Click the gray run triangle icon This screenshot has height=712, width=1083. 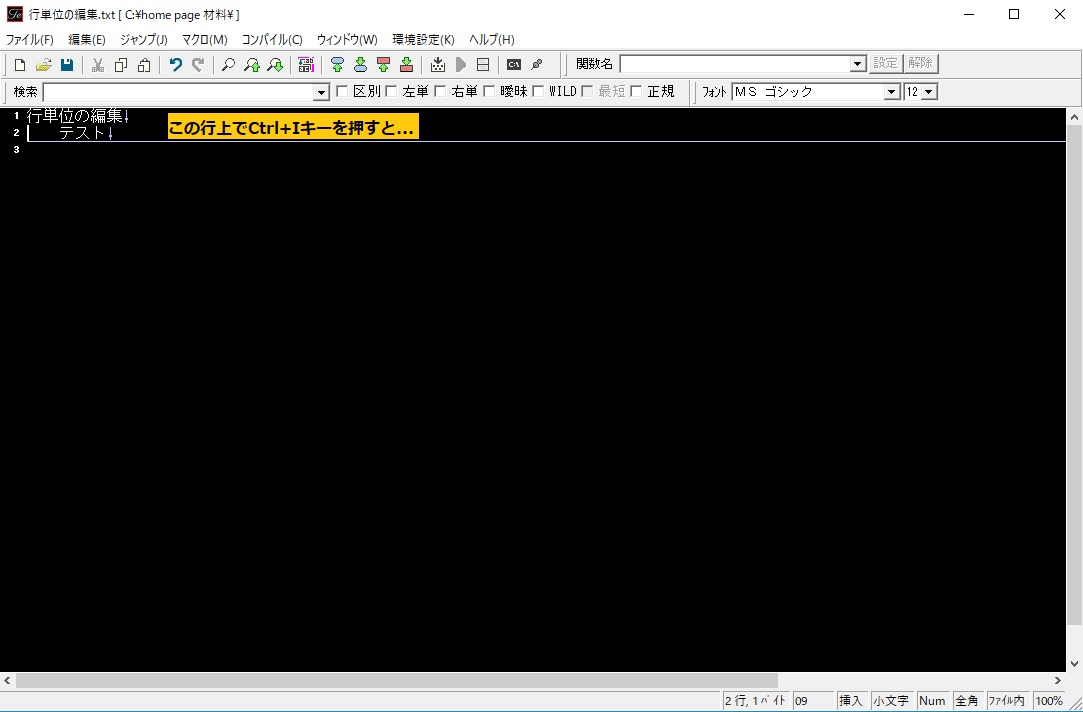(x=461, y=65)
